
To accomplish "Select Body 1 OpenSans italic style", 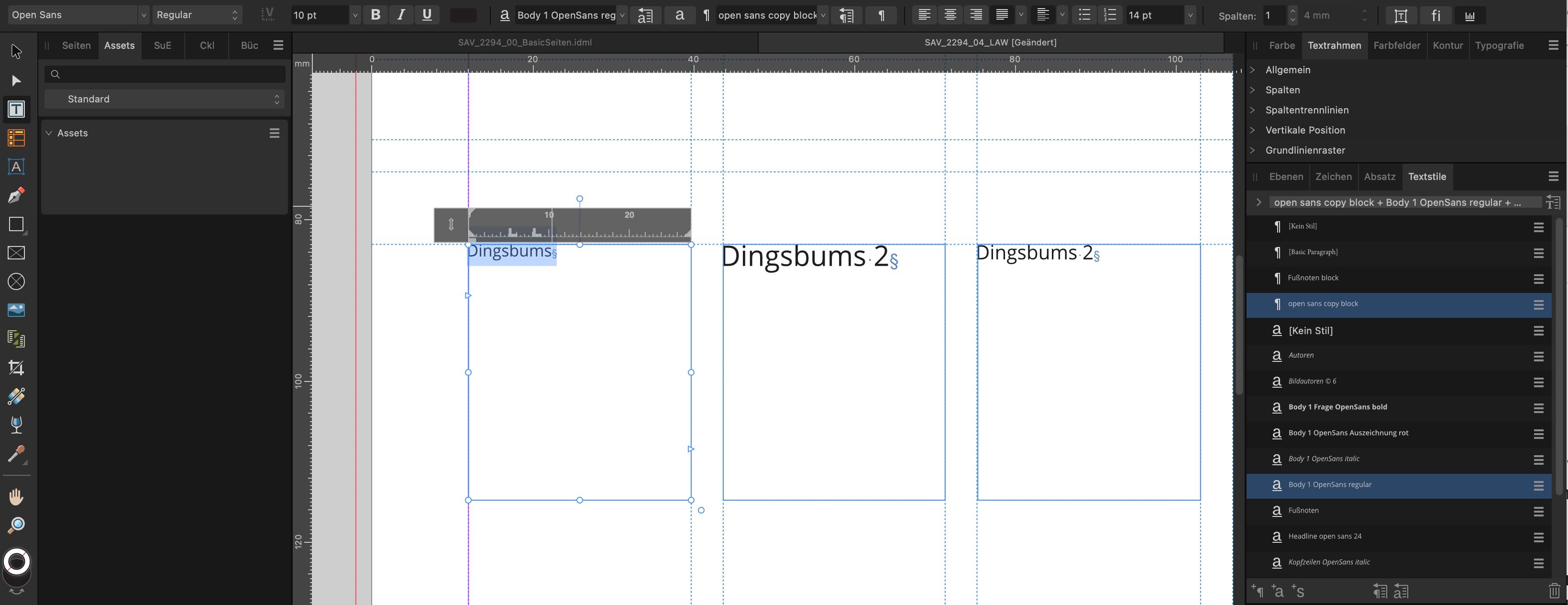I will point(1398,459).
